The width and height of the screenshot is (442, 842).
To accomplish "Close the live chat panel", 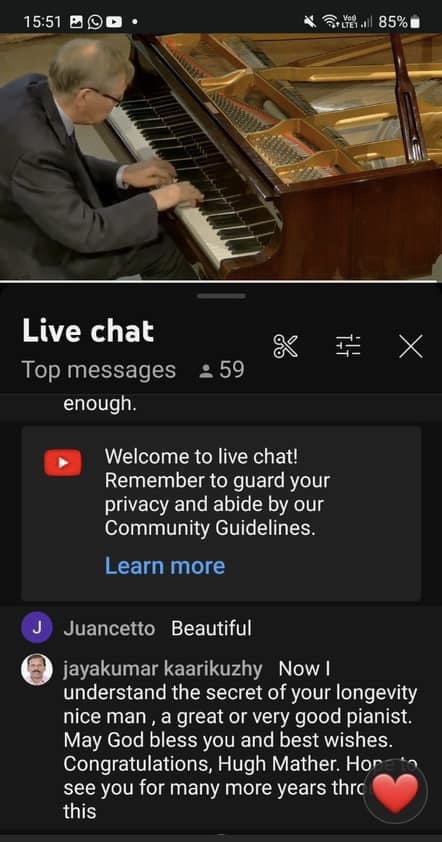I will point(411,346).
